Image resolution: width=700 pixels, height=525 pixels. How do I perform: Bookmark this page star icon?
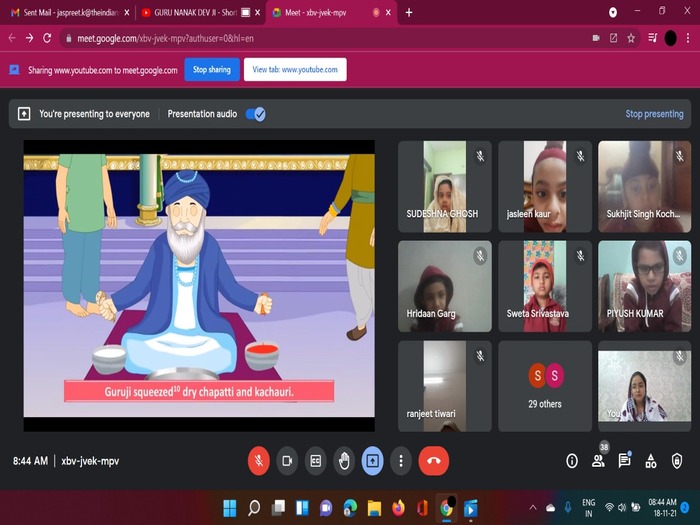(631, 38)
